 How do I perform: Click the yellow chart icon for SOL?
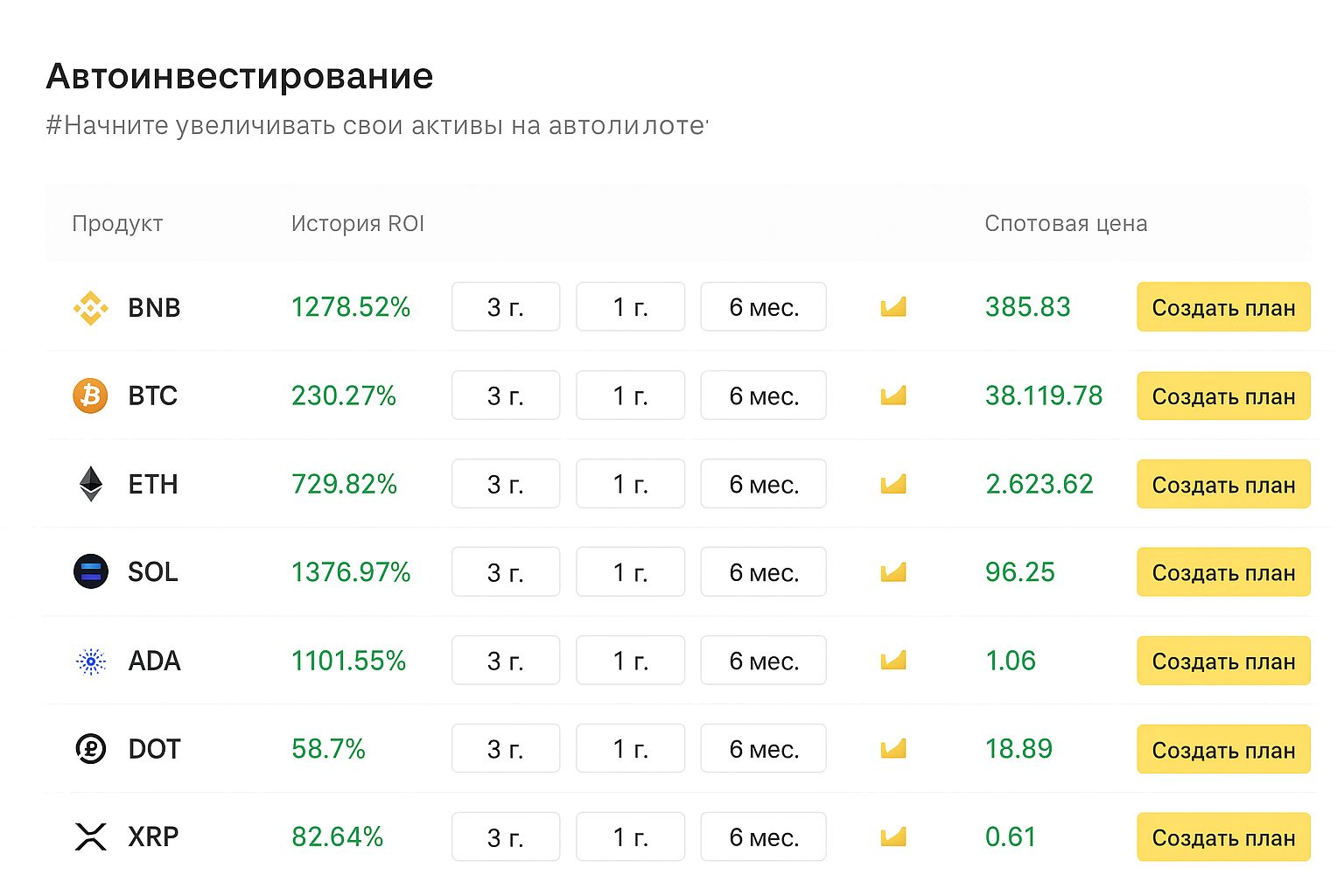point(892,572)
